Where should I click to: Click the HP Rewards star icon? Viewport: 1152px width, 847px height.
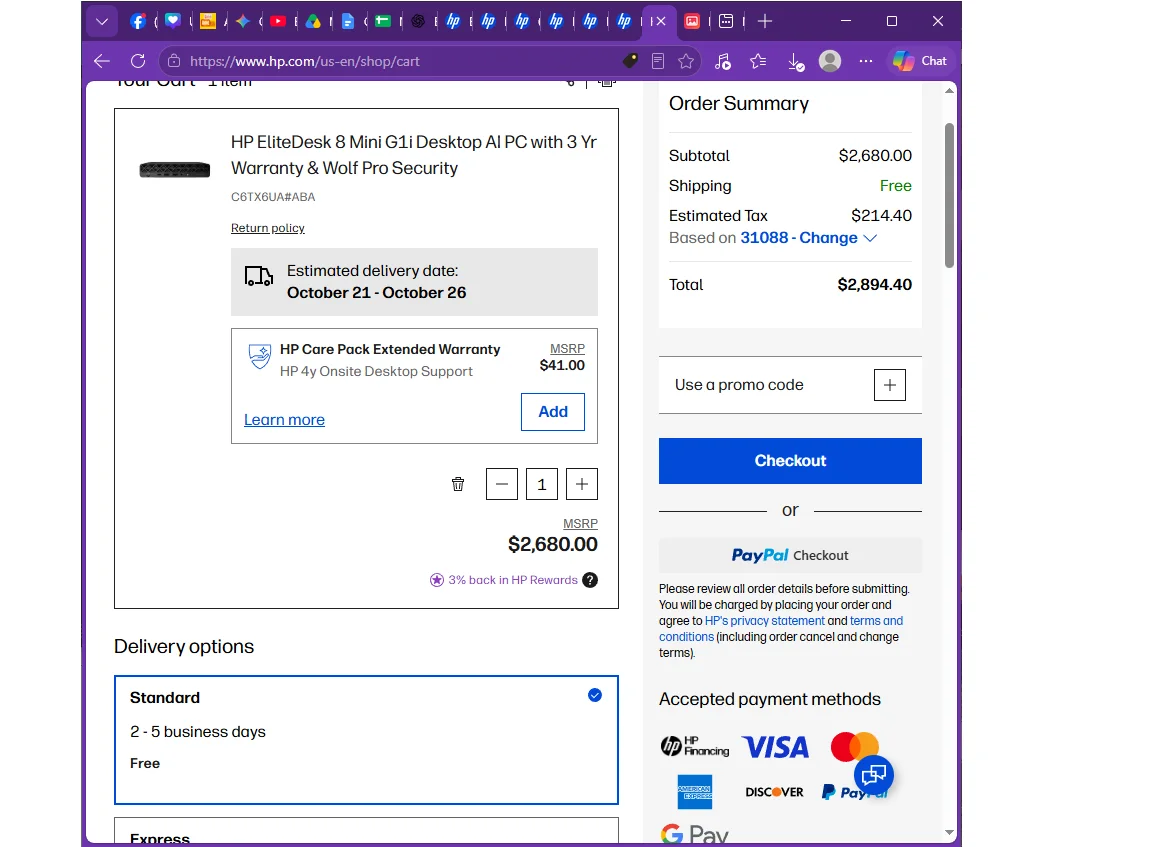[x=436, y=580]
